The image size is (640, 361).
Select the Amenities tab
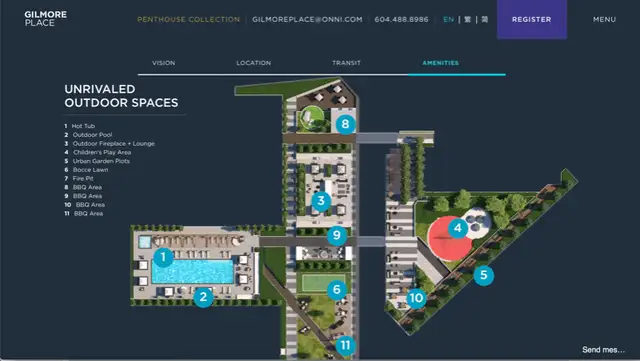[440, 63]
